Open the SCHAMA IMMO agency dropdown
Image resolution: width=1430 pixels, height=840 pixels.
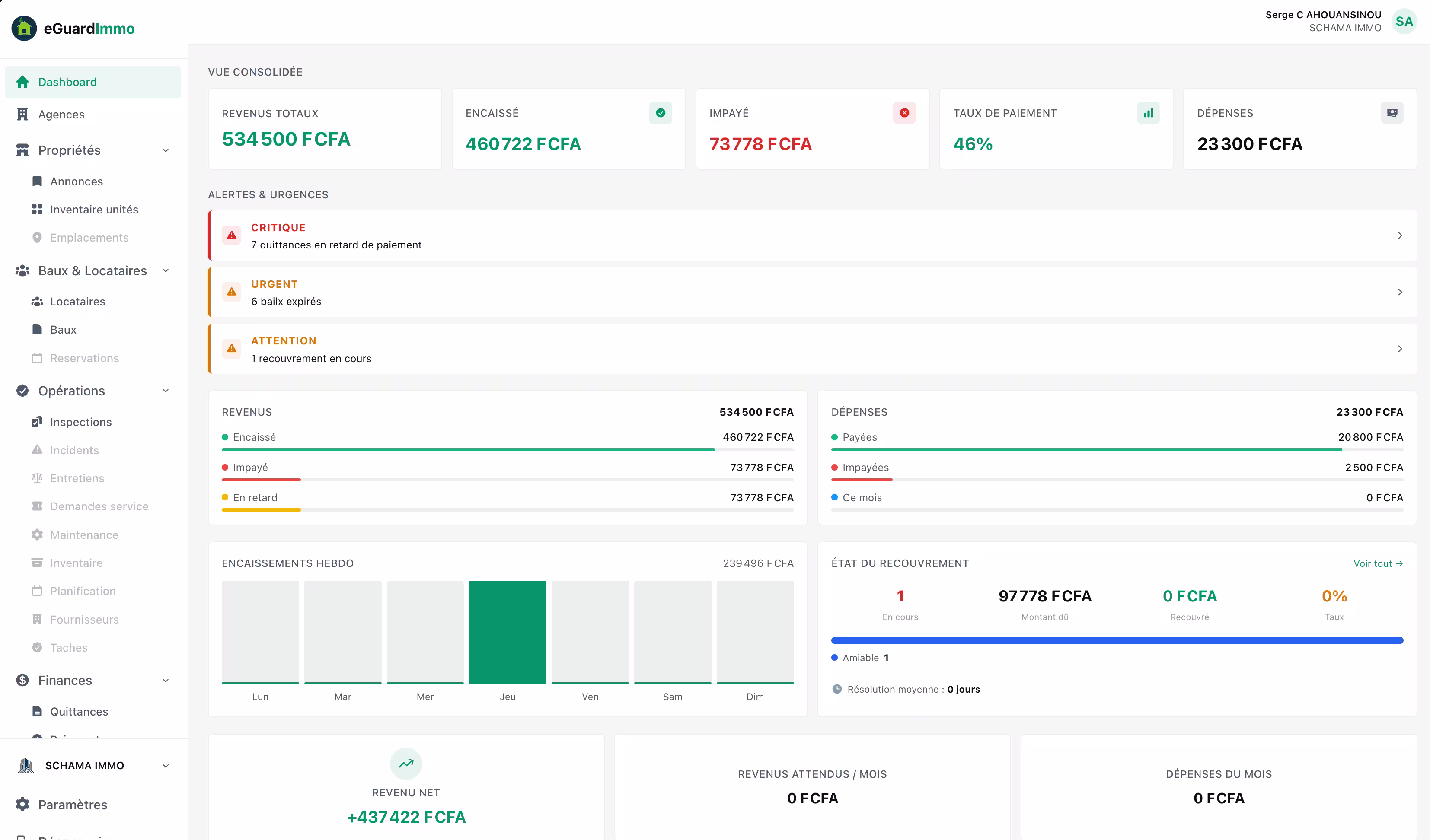166,766
